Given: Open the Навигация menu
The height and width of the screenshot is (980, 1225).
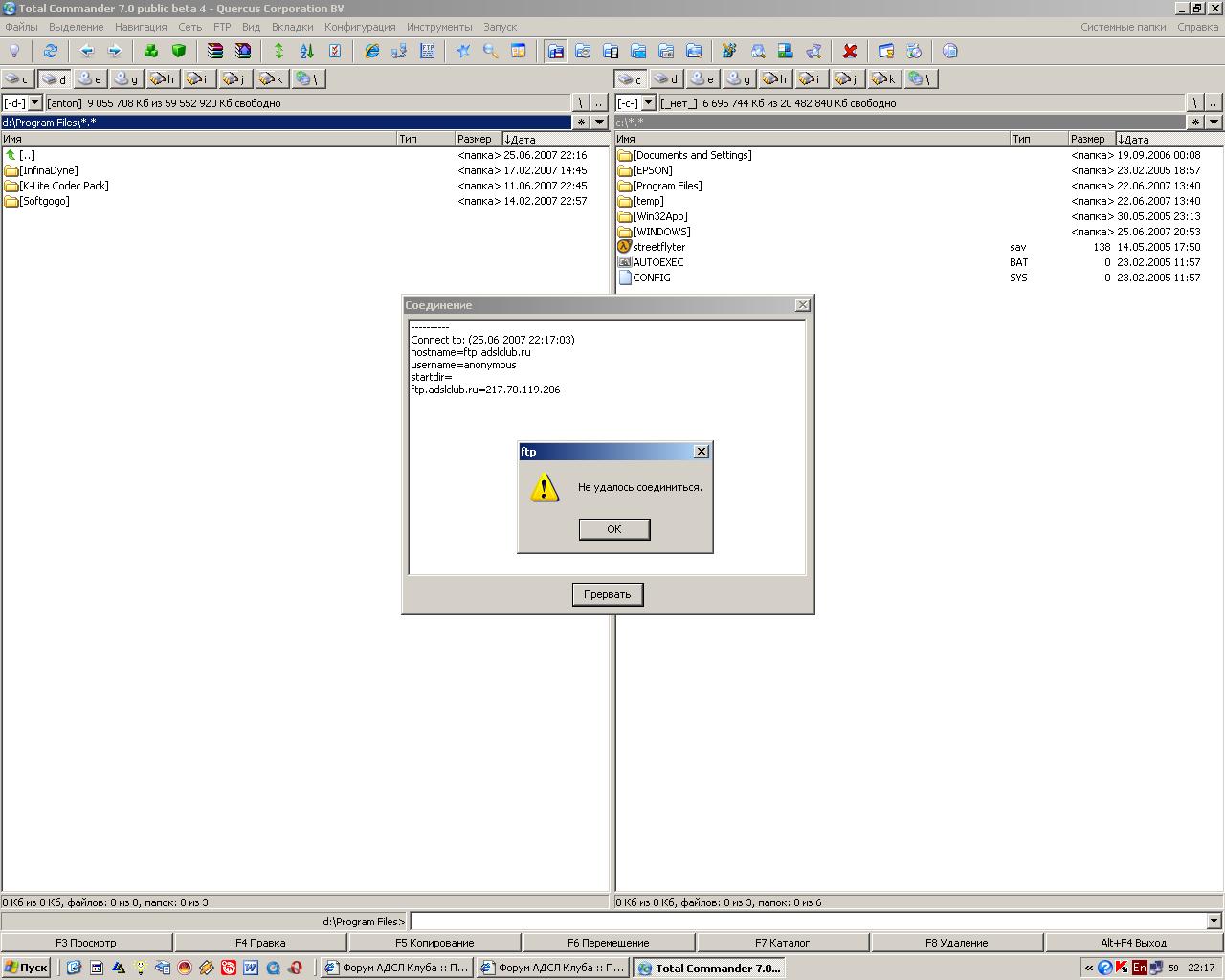Looking at the screenshot, I should pos(141,27).
